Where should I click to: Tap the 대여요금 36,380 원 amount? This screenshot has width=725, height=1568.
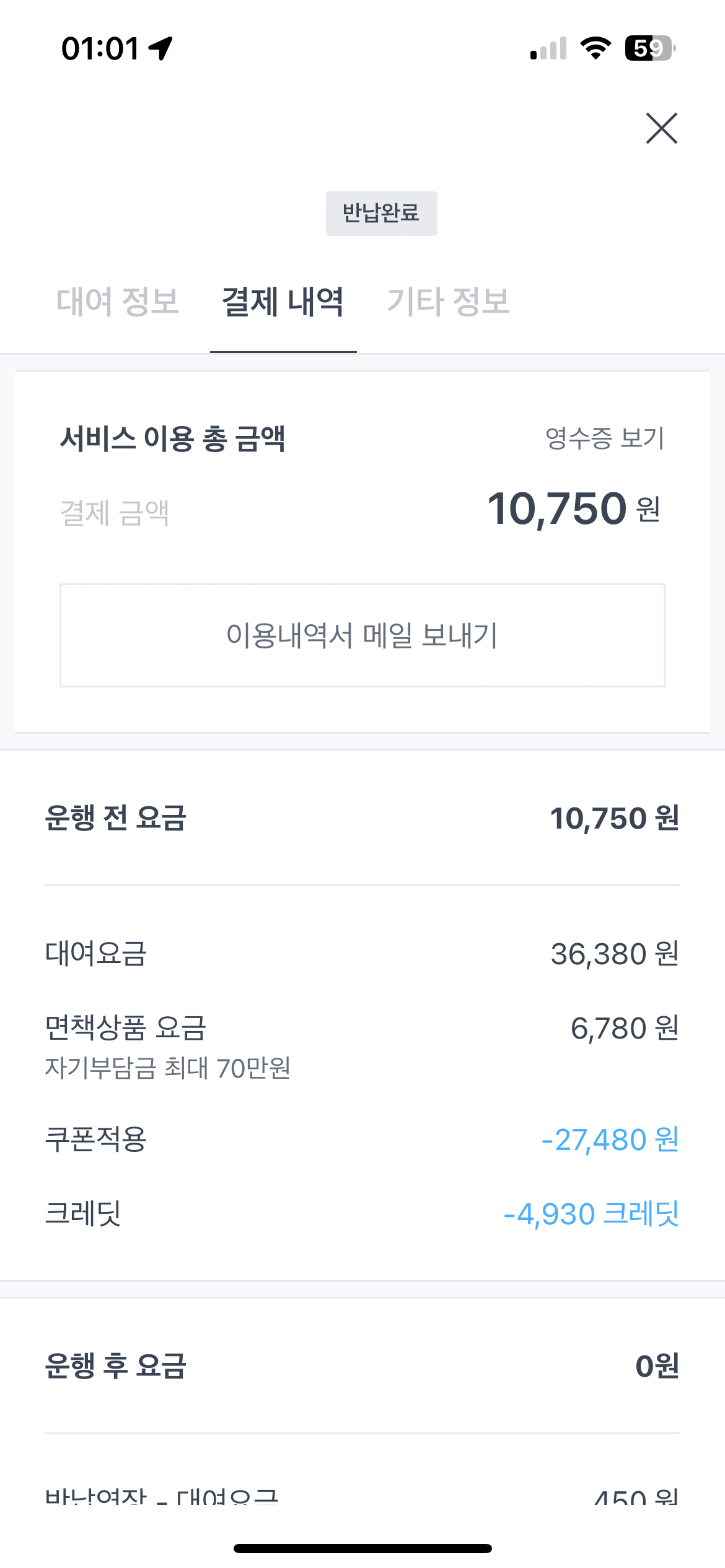[x=614, y=954]
